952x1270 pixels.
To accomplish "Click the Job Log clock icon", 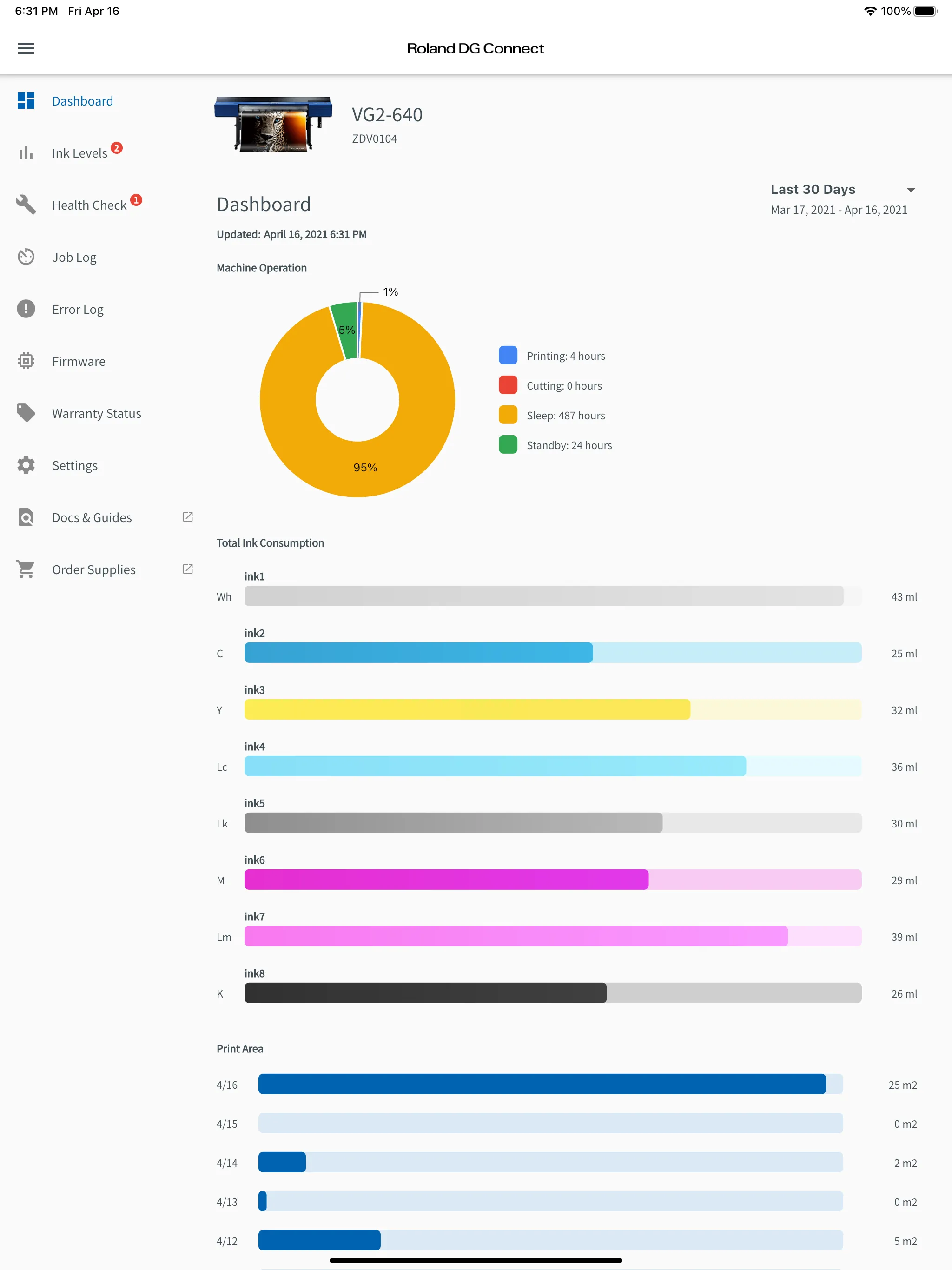I will [x=26, y=257].
